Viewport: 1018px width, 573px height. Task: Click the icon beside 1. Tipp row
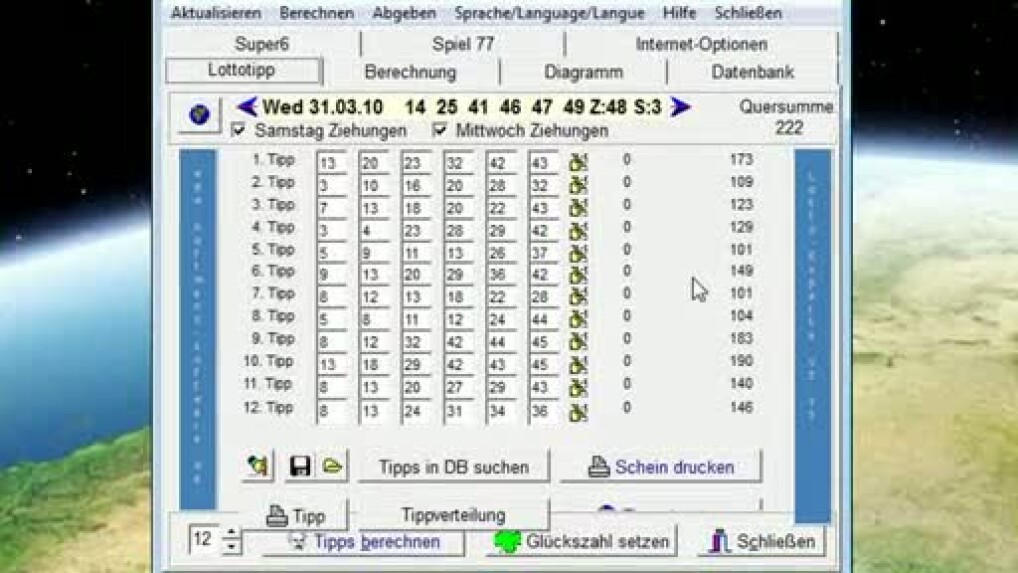[578, 162]
